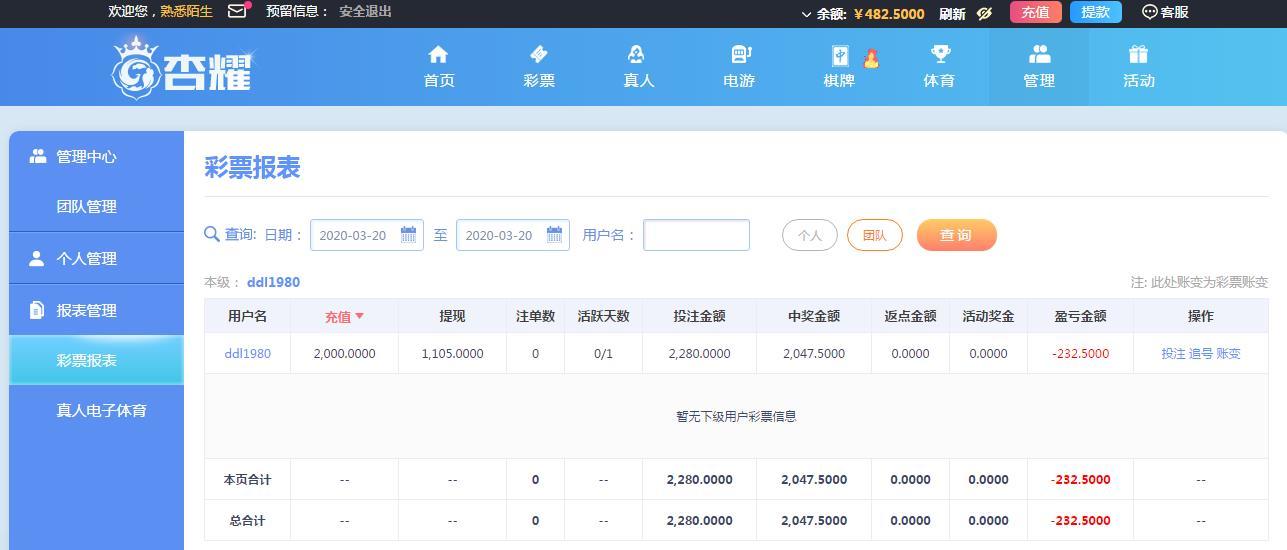Expand the balance dropdown chevron

point(807,14)
